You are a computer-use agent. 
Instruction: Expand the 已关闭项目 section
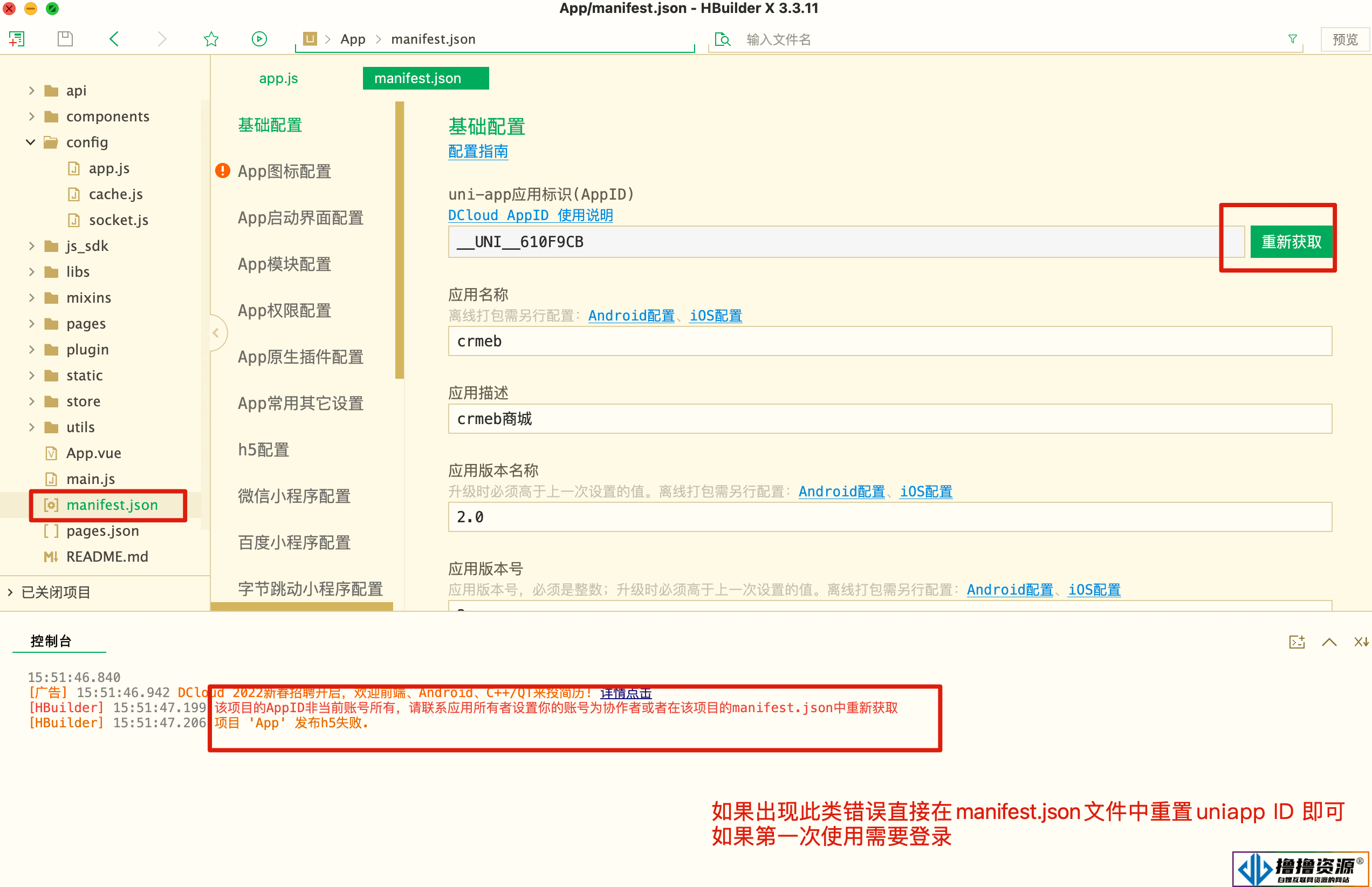tap(10, 592)
